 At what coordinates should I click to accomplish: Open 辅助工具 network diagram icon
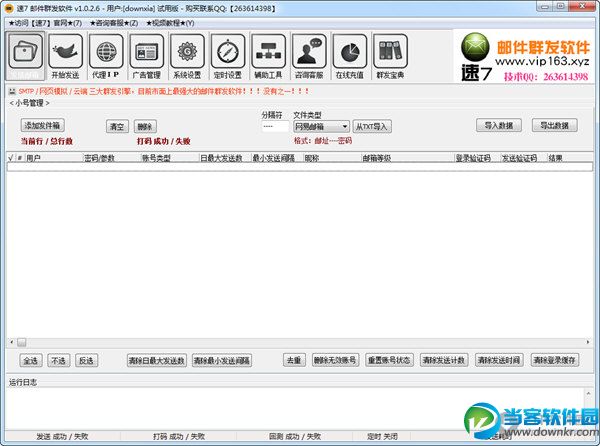pos(268,56)
